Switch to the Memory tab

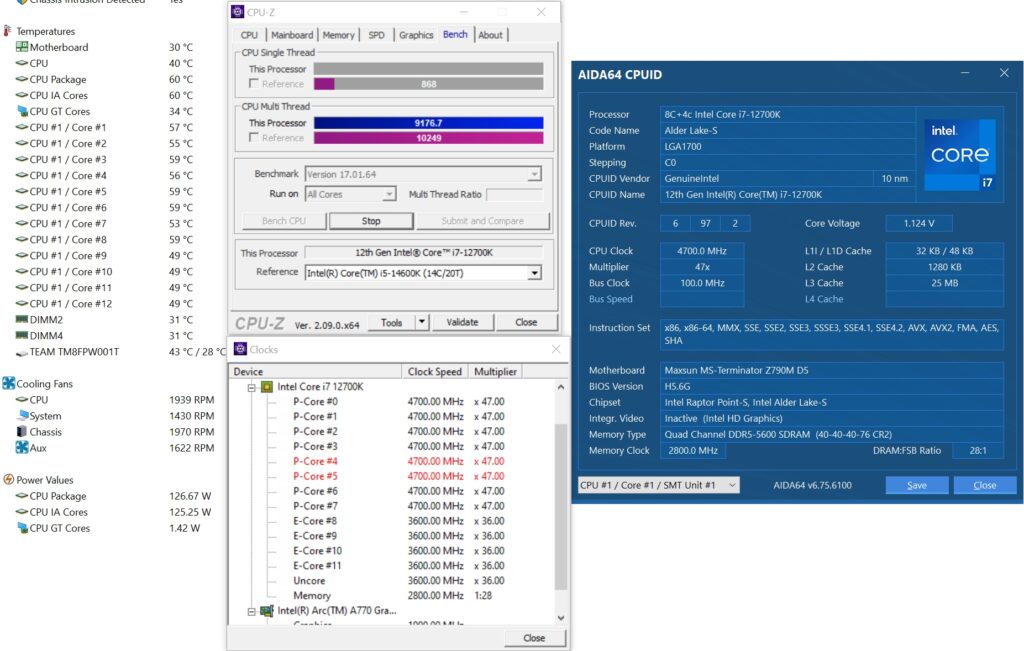tap(338, 35)
